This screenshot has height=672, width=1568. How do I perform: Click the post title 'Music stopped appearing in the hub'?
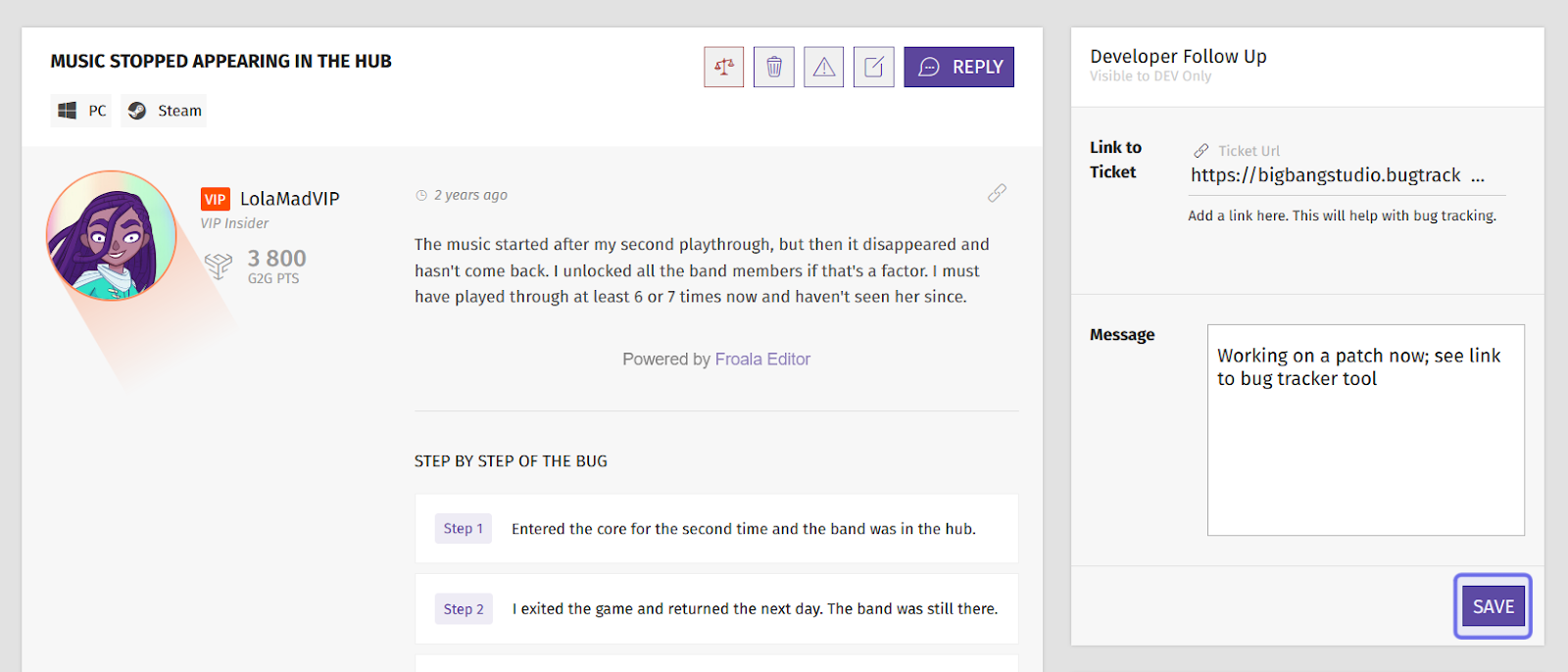221,62
